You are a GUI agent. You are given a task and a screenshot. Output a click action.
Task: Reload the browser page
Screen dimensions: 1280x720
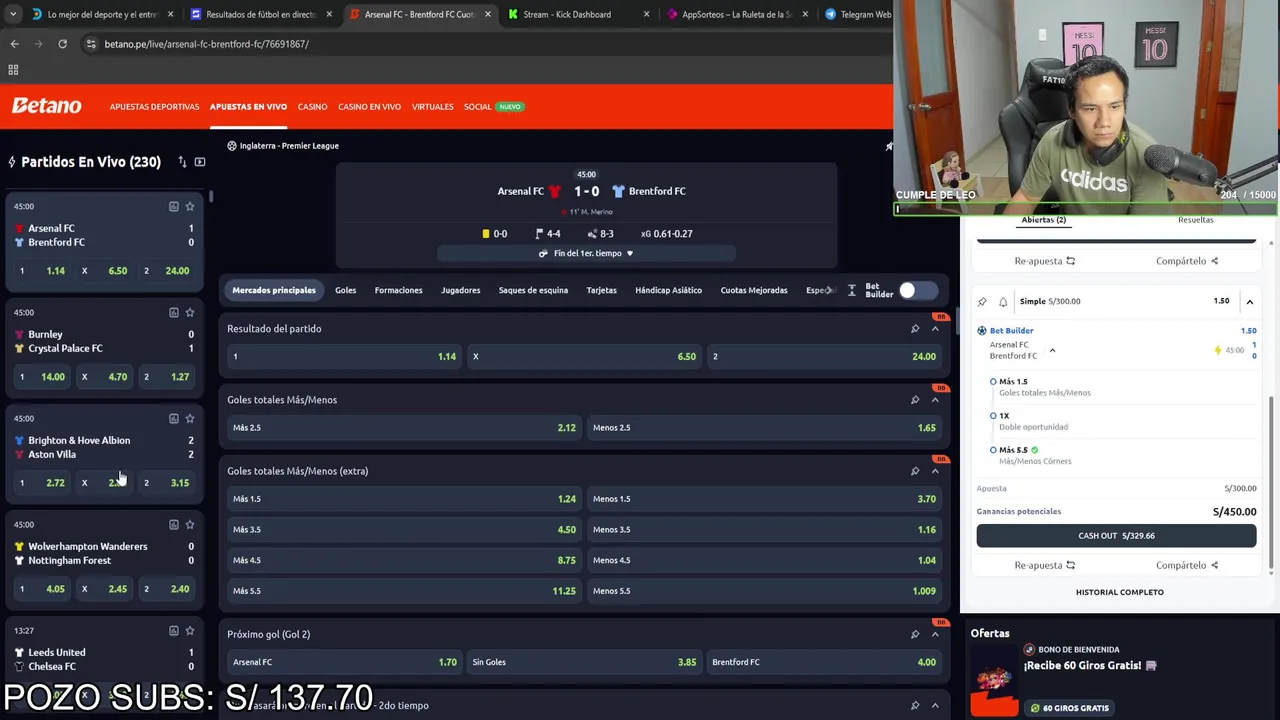point(62,44)
